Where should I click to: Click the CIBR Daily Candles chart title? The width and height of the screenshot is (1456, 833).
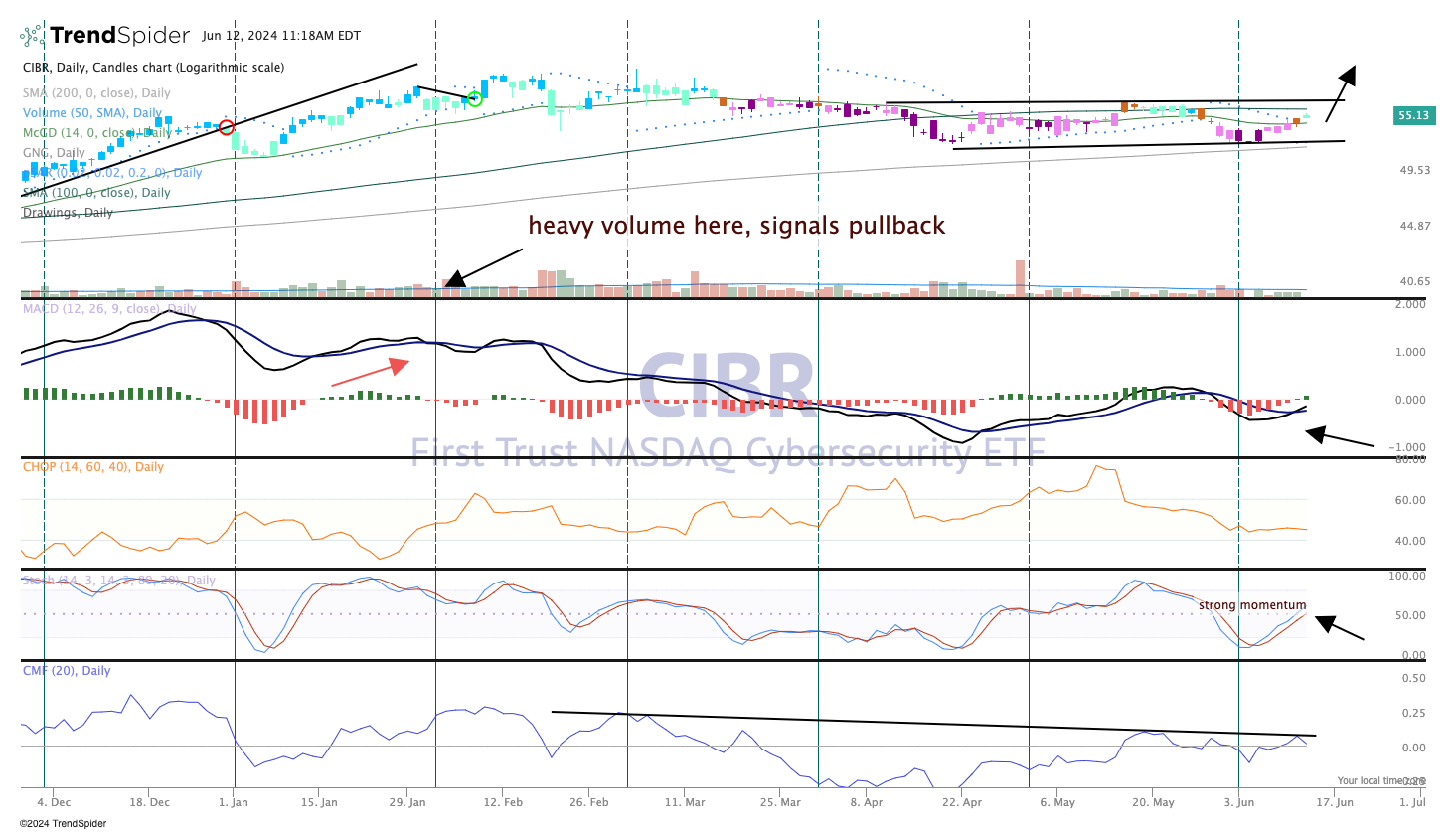click(153, 68)
